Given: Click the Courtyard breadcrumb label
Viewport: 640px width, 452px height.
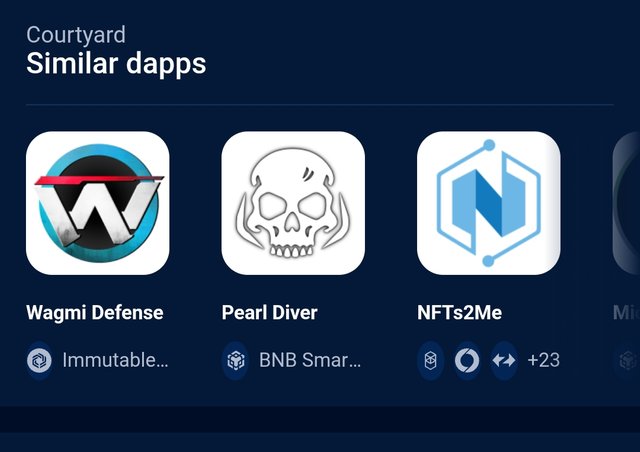Looking at the screenshot, I should (x=76, y=35).
